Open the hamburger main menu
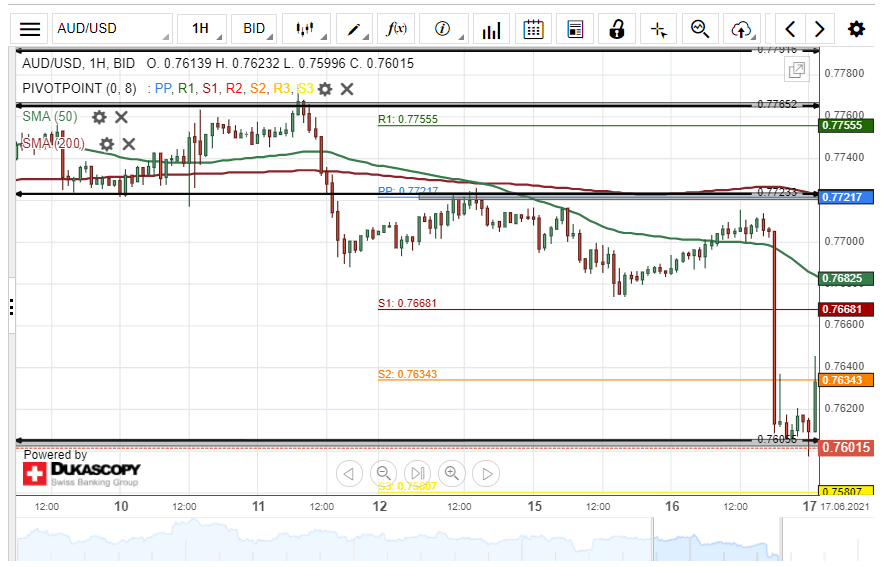Viewport: 884px width, 567px height. pyautogui.click(x=30, y=29)
